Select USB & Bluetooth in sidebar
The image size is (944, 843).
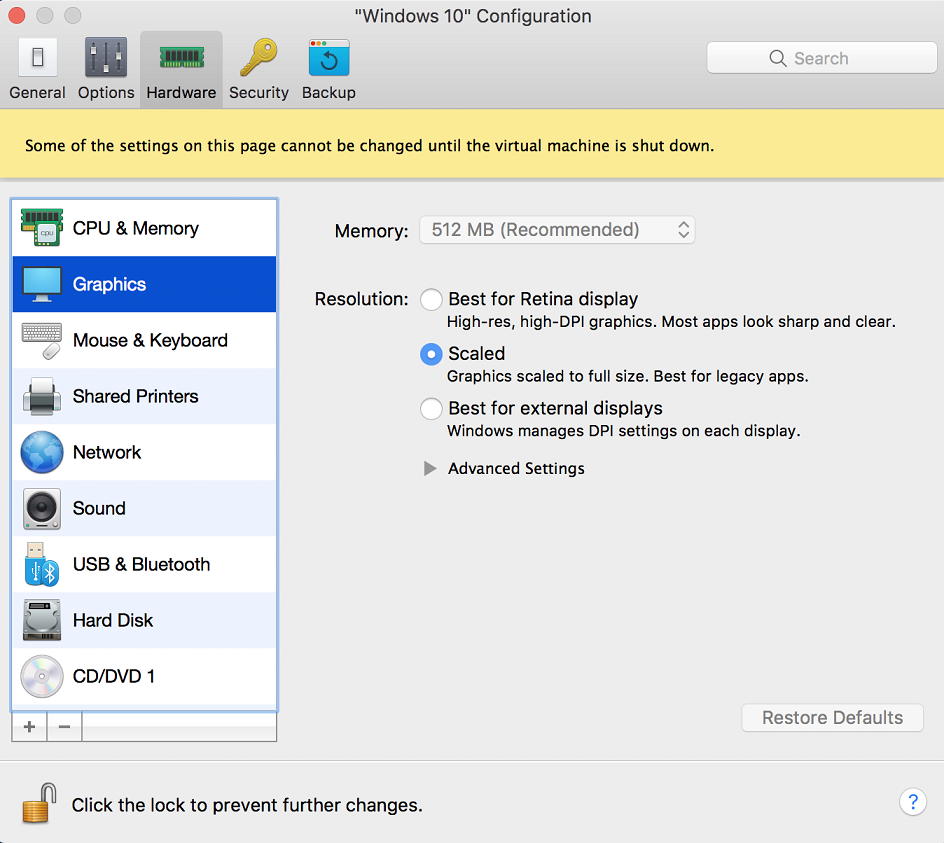coord(144,564)
